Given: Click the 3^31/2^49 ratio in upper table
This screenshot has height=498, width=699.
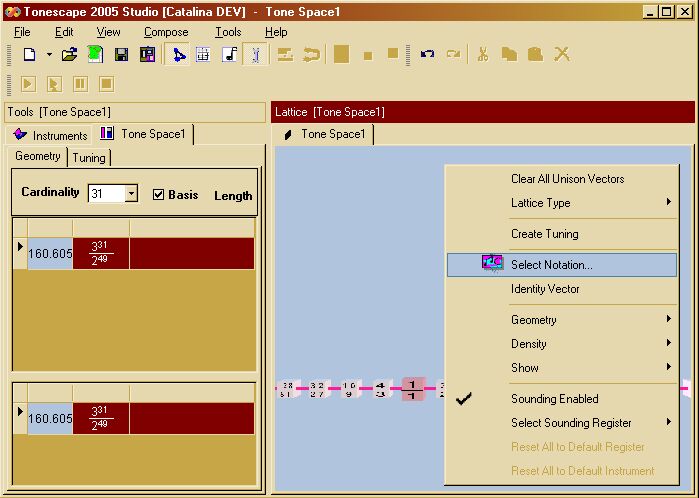Looking at the screenshot, I should pos(101,253).
